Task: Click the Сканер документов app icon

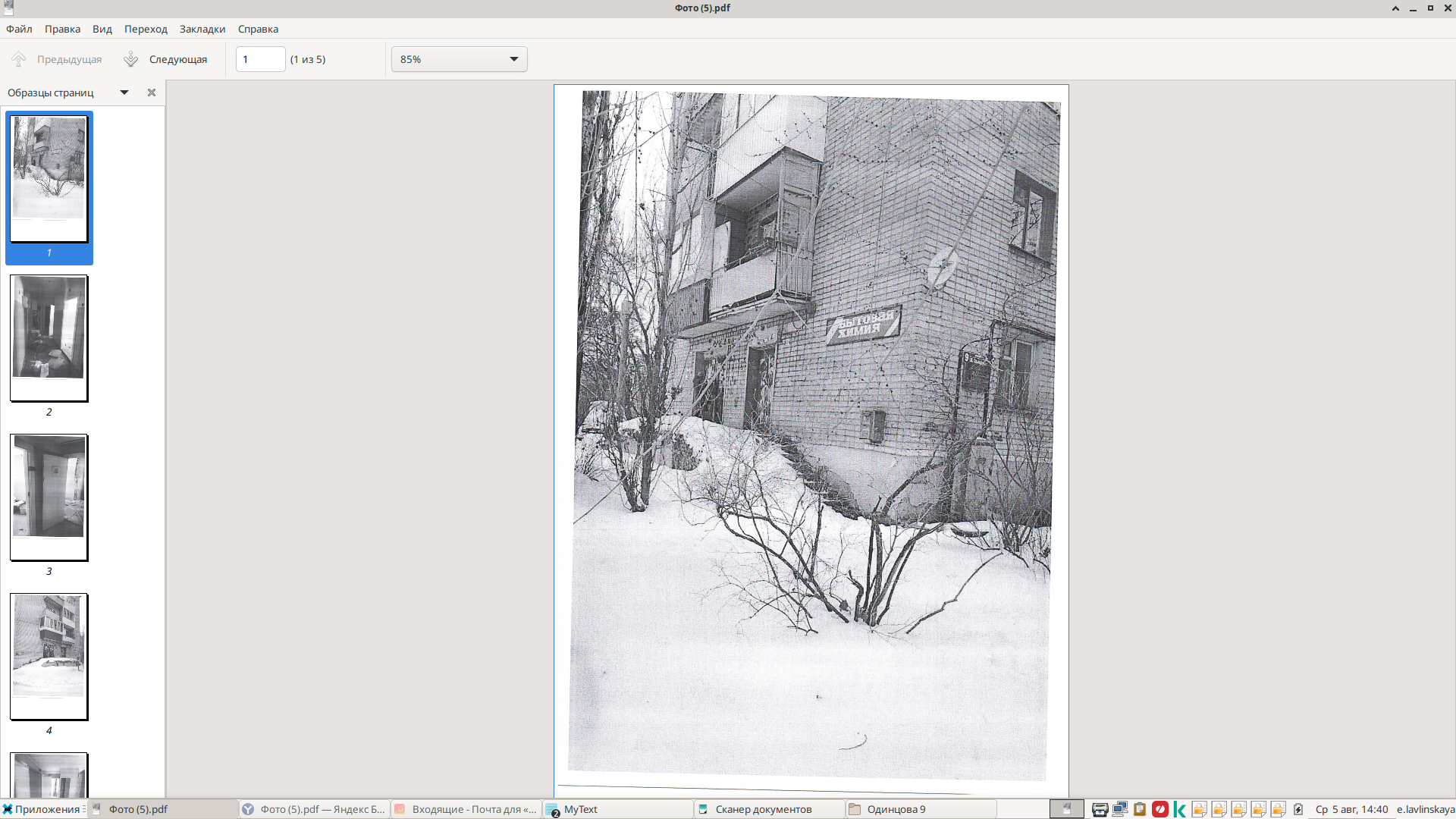Action: pyautogui.click(x=703, y=809)
